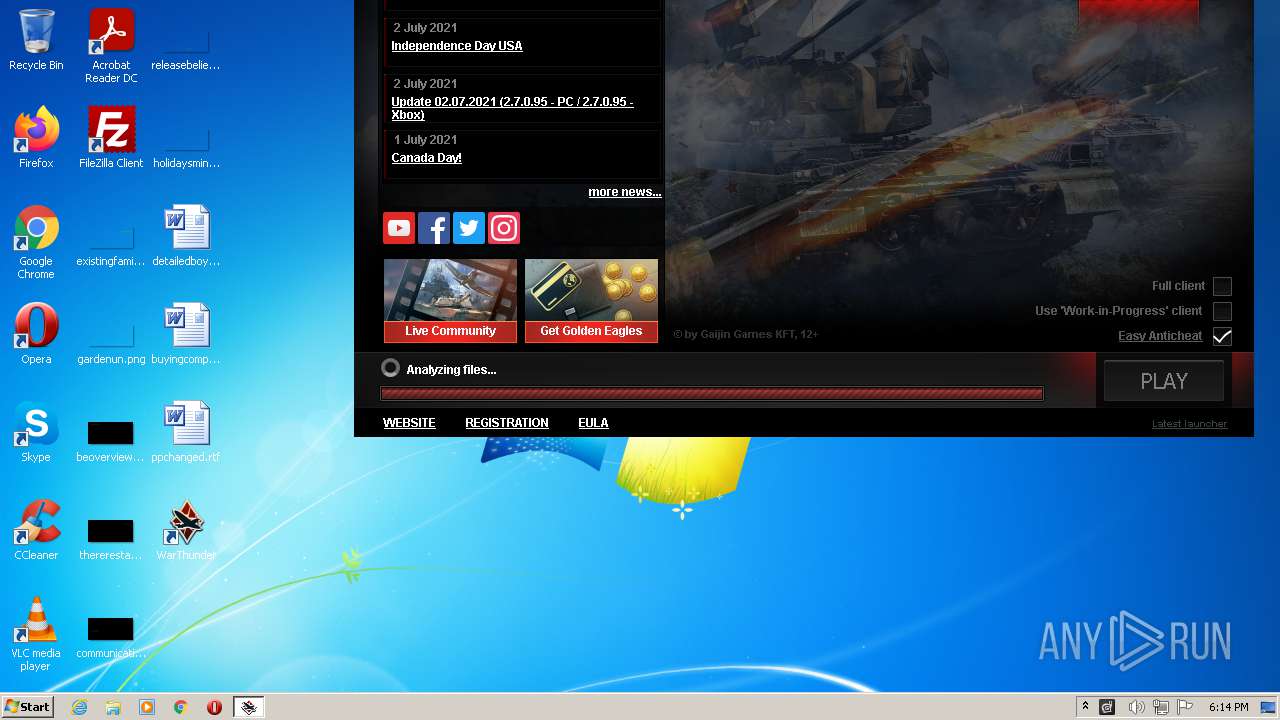Screen dimensions: 1280x720
Task: Open the EULA link
Action: pos(593,423)
